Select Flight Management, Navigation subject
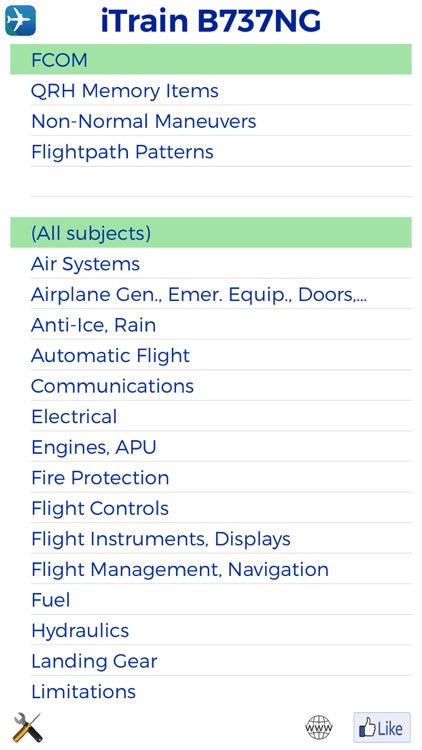This screenshot has width=422, height=750. click(x=221, y=569)
